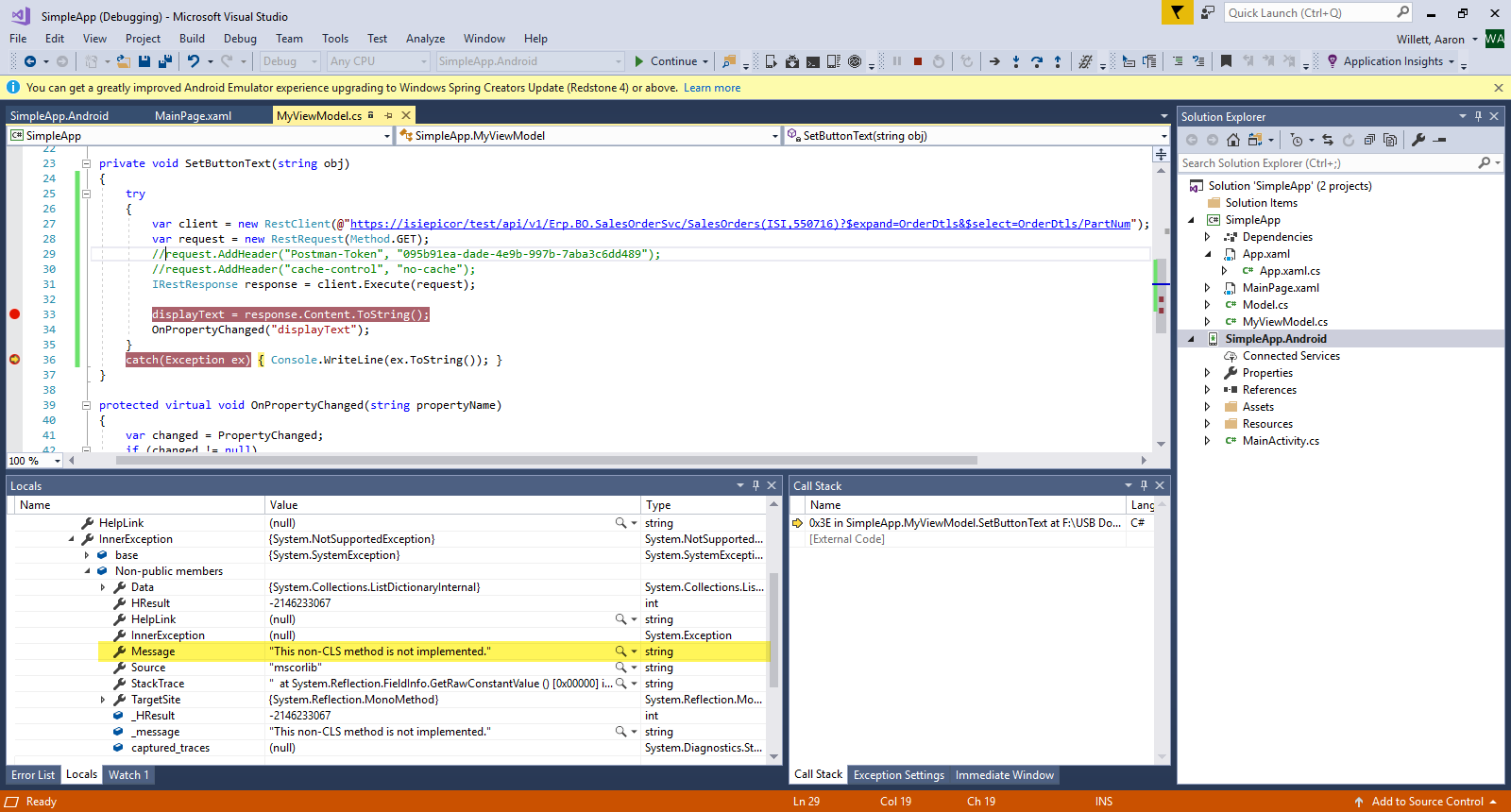The width and height of the screenshot is (1511, 812).
Task: Switch to the Watch 1 tab
Action: click(128, 775)
